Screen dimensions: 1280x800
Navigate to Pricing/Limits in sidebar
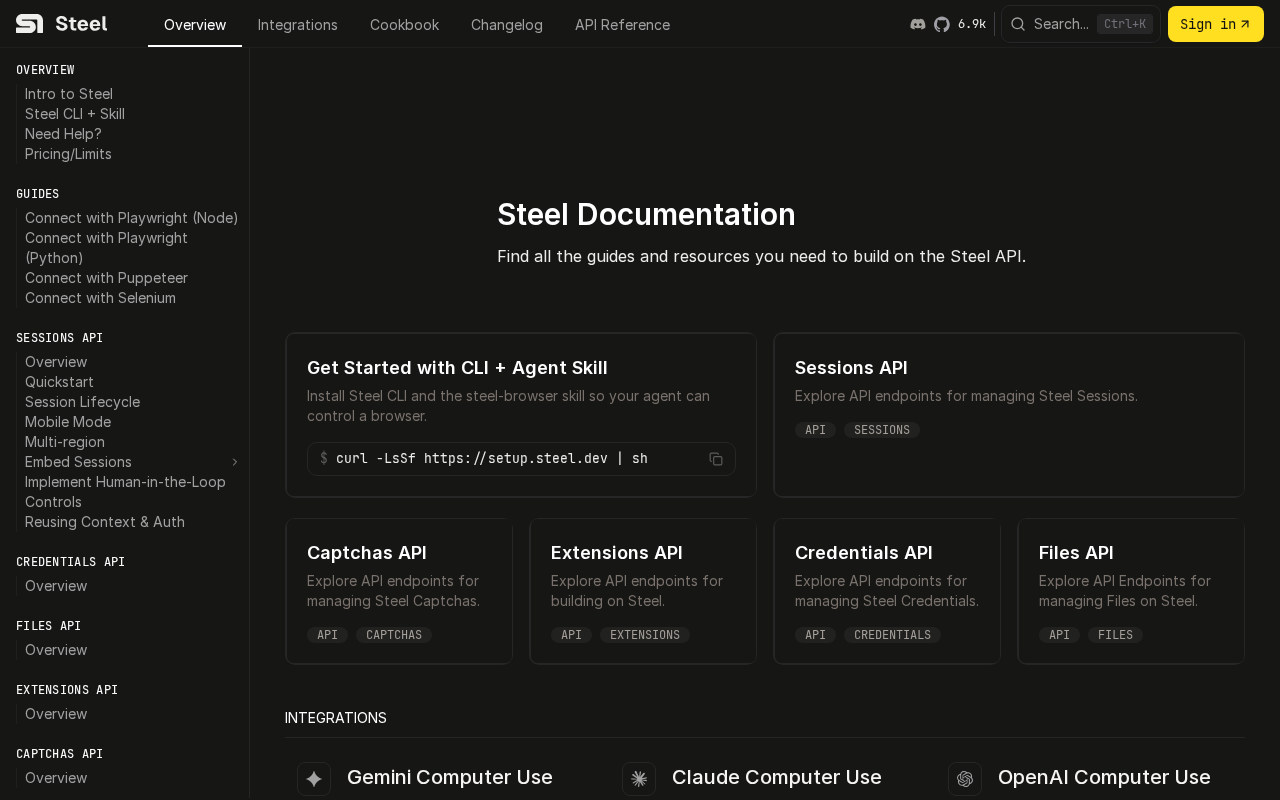point(68,154)
